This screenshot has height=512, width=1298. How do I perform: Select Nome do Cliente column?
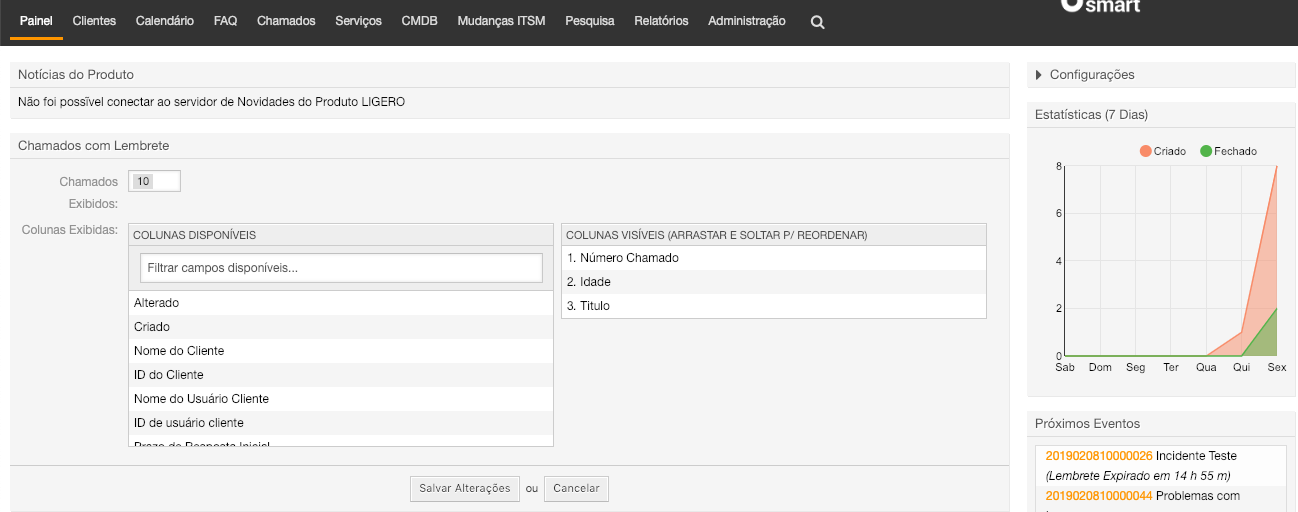click(x=341, y=351)
